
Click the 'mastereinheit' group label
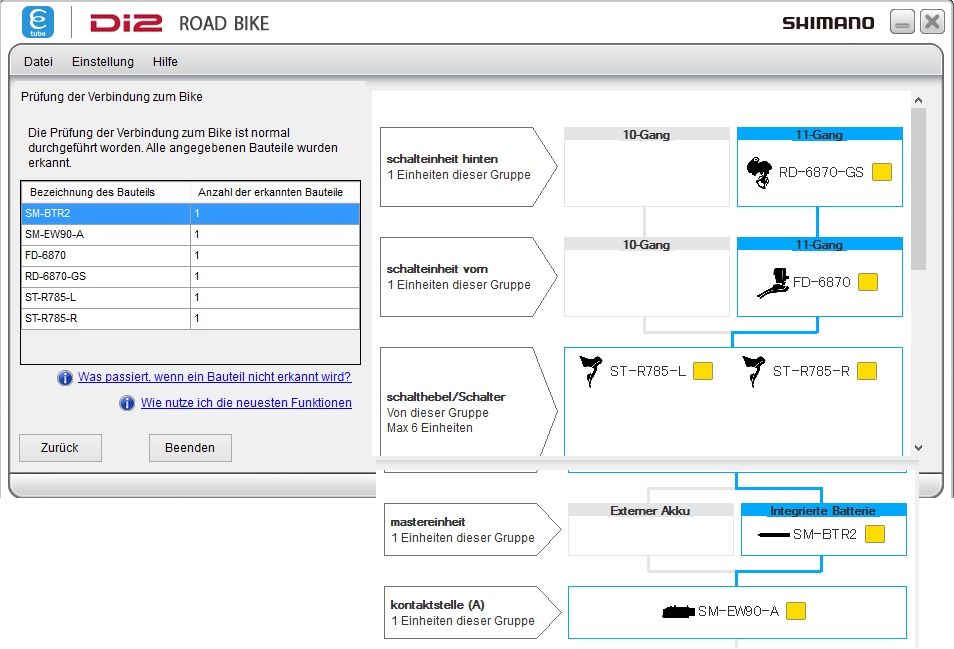[472, 530]
